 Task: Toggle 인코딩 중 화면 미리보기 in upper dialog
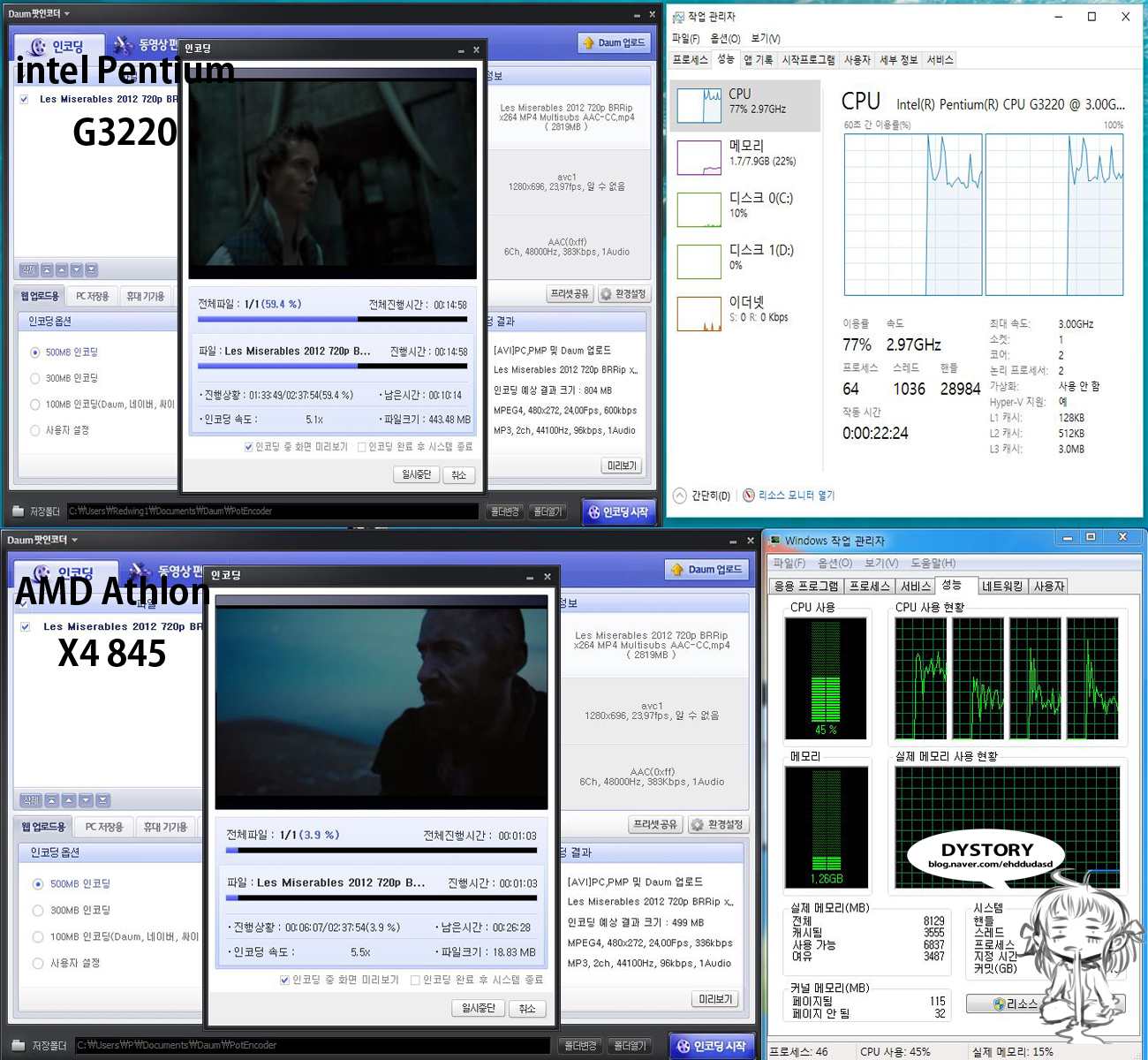249,447
